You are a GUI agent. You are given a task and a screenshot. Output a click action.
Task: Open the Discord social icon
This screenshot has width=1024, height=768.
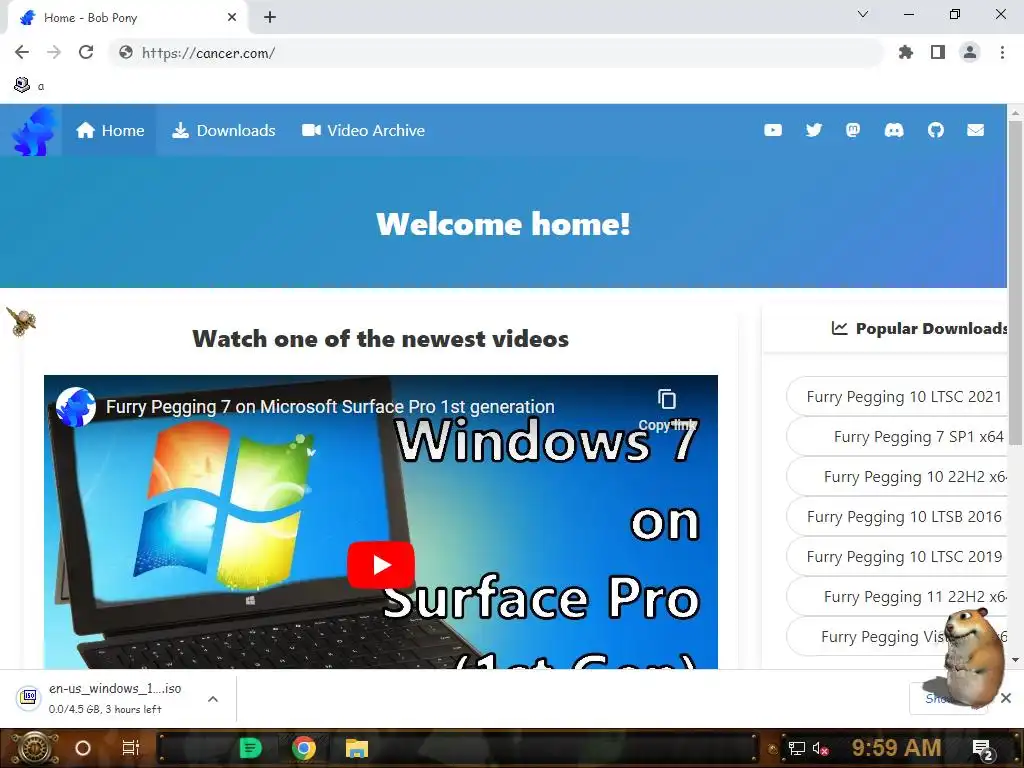(894, 130)
